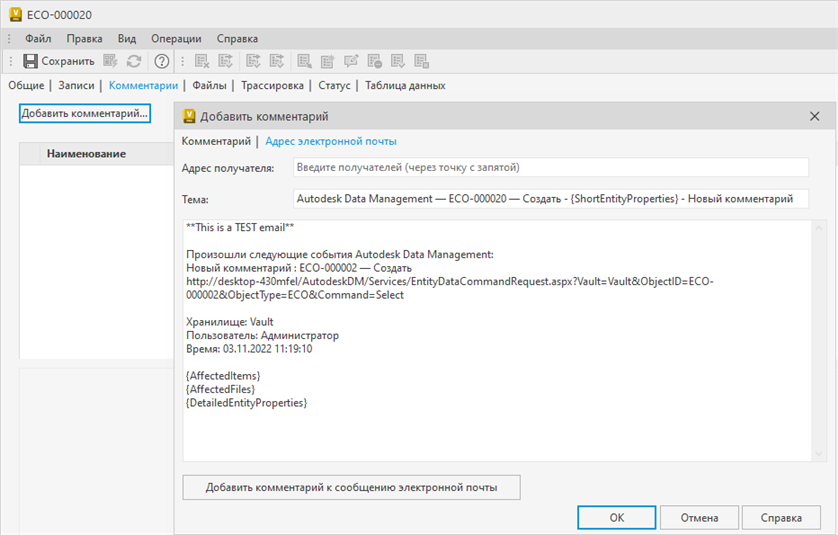This screenshot has width=838, height=535.
Task: Click the Vault icon in dialog title bar
Action: click(x=189, y=116)
